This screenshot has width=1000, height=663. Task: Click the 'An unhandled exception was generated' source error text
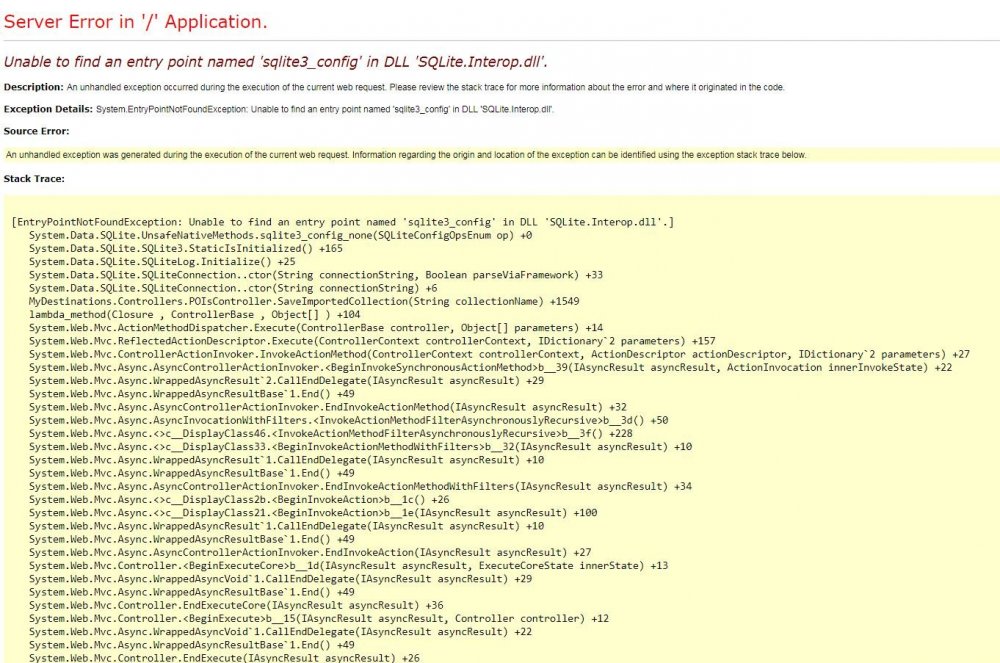coord(406,155)
